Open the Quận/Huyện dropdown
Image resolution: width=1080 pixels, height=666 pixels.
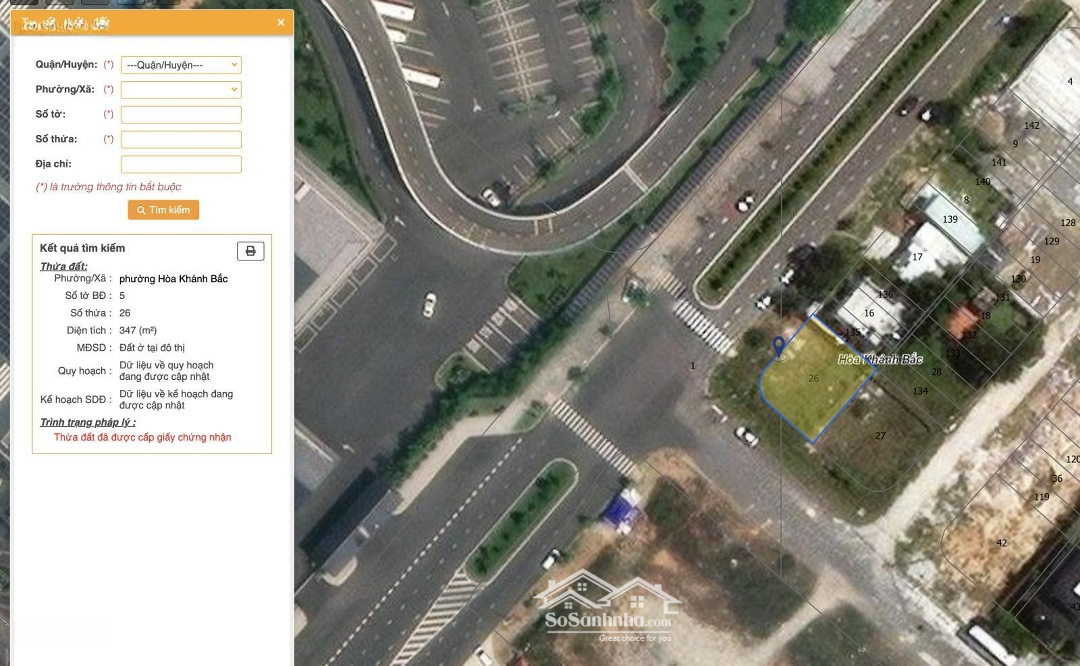[181, 65]
